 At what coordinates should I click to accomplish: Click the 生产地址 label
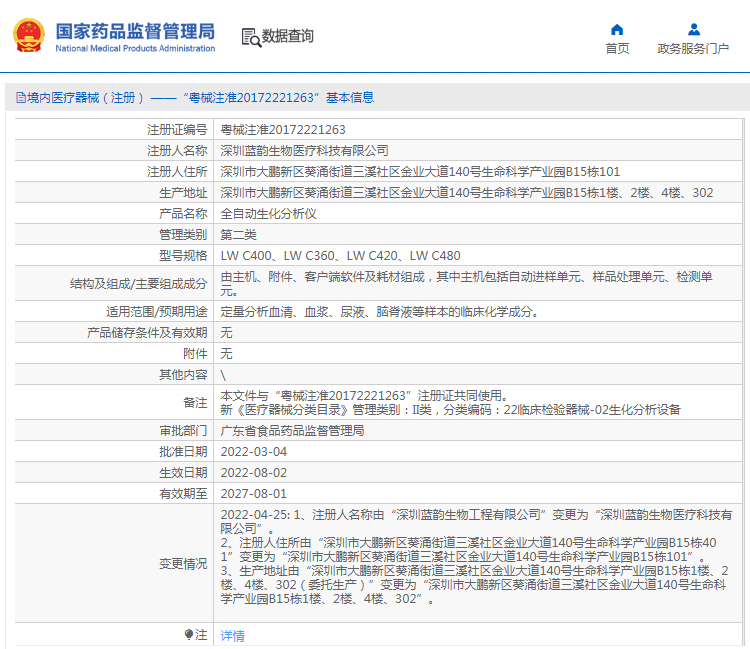pyautogui.click(x=183, y=193)
